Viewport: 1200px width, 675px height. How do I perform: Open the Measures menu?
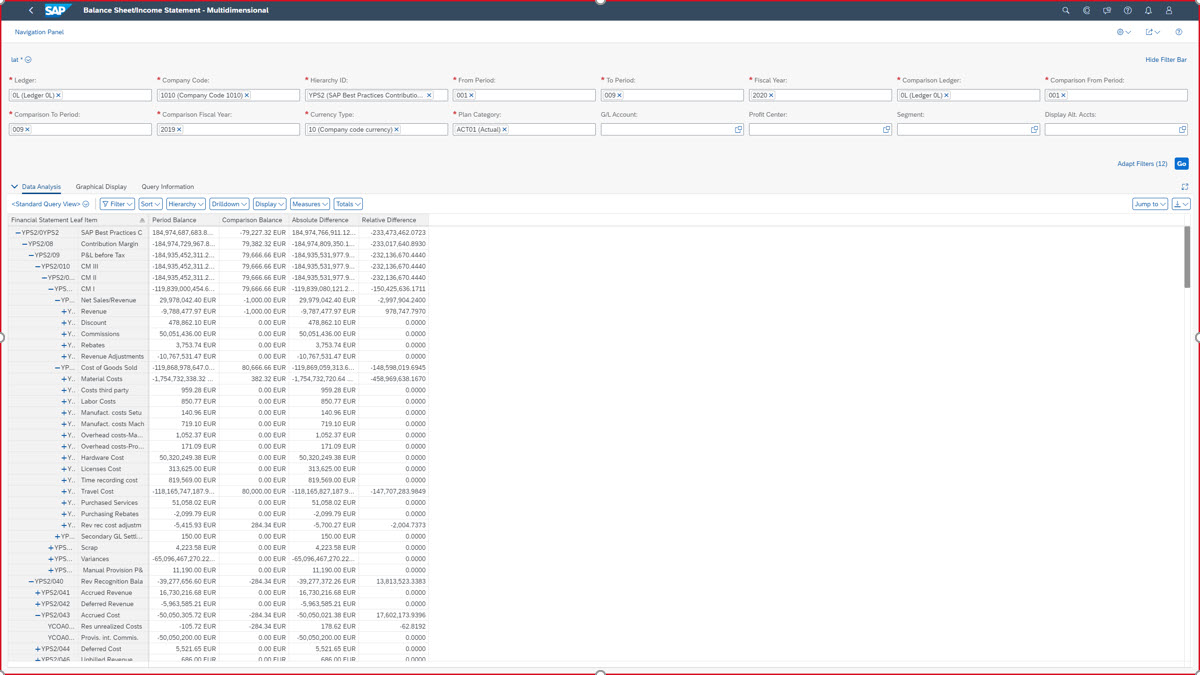pyautogui.click(x=309, y=204)
